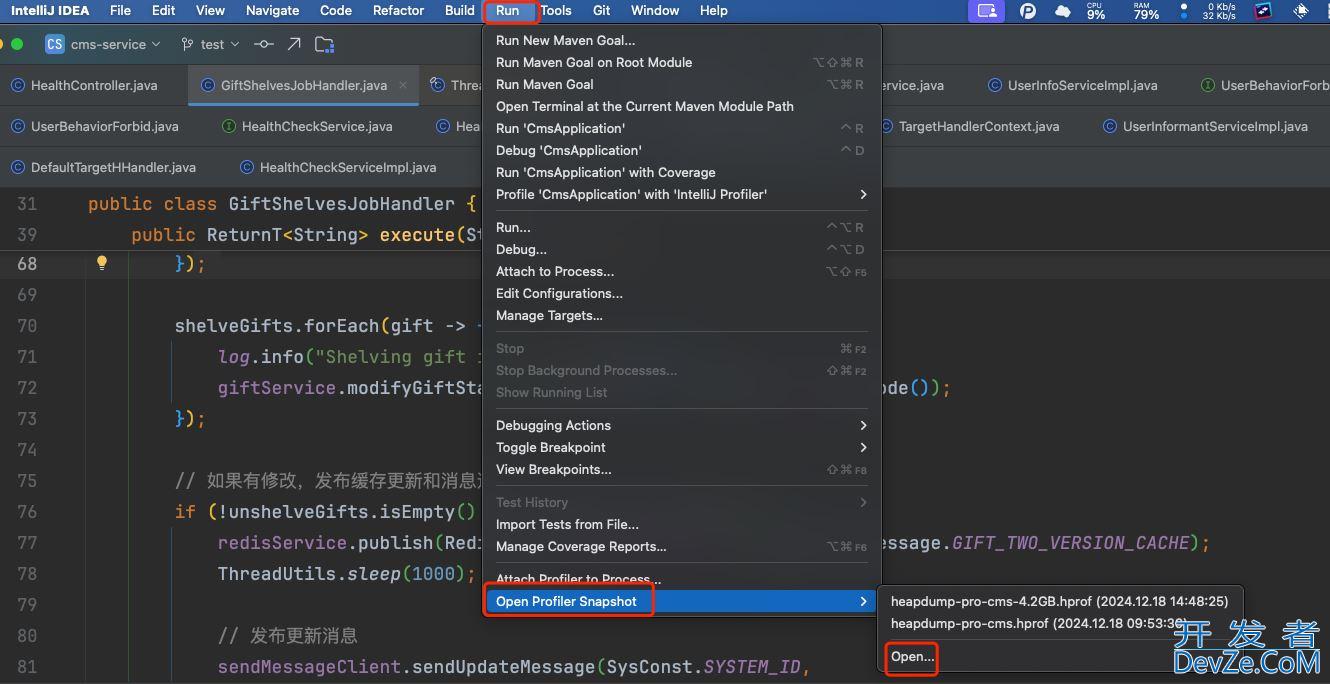
Task: Open the Git menu
Action: [x=602, y=10]
